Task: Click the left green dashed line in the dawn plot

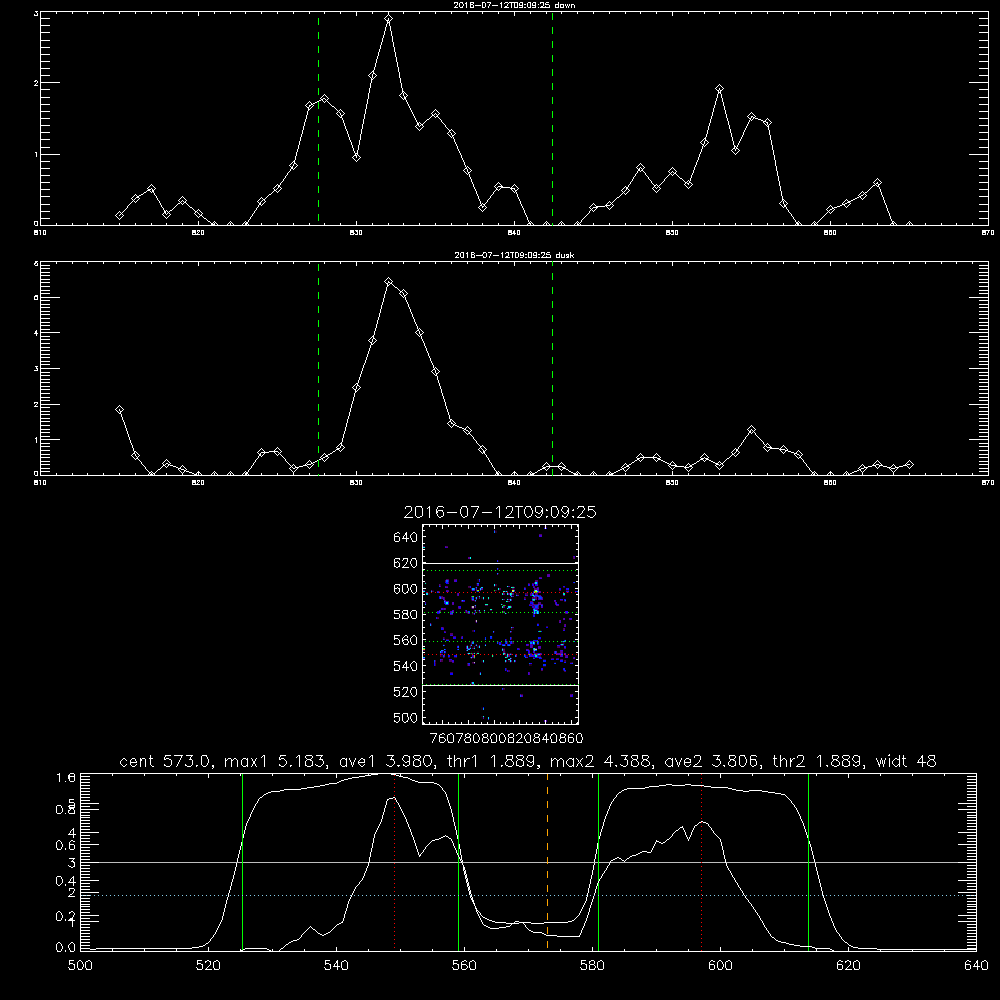Action: click(318, 118)
